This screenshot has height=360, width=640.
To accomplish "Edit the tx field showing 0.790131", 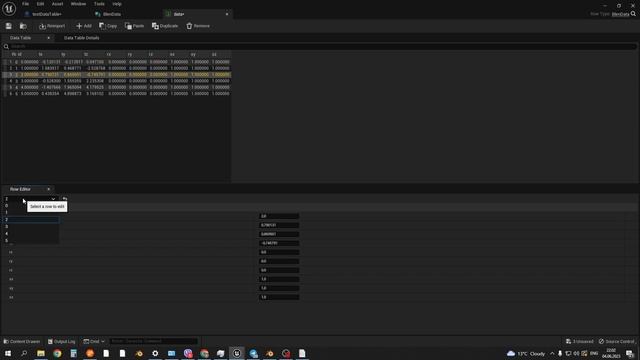I will pyautogui.click(x=279, y=225).
